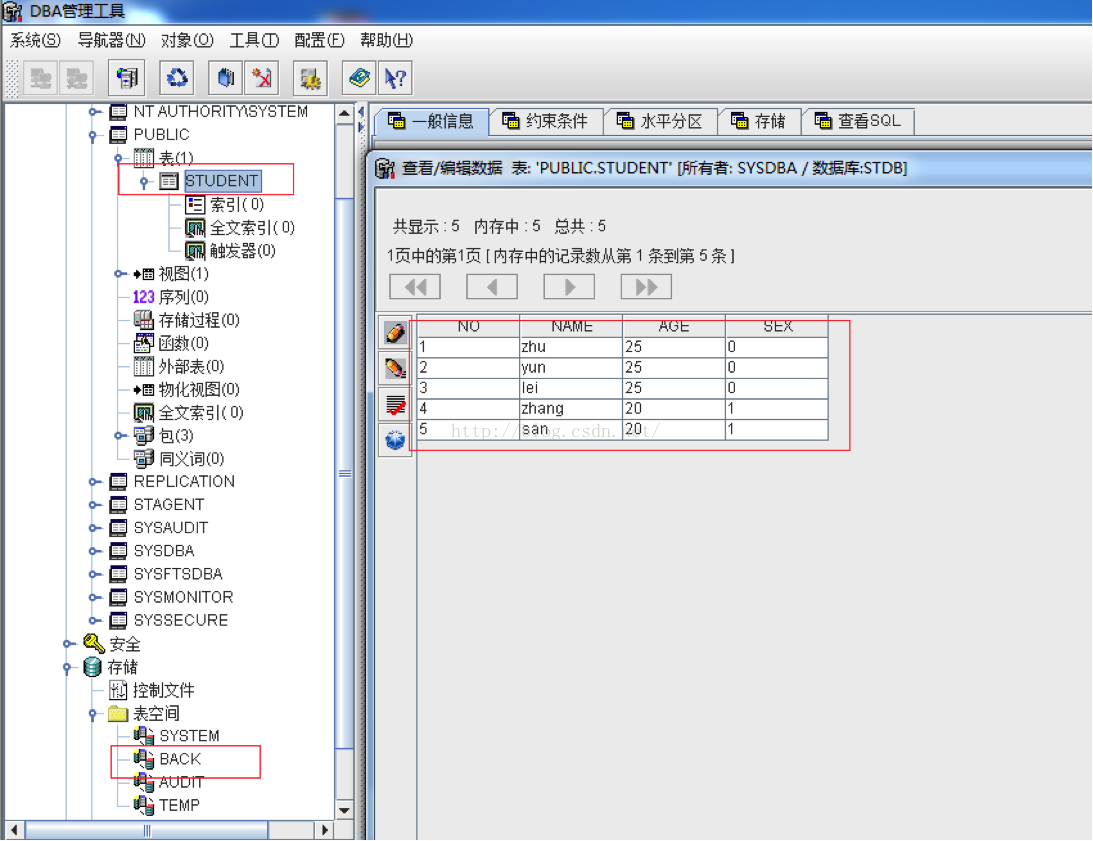This screenshot has height=841, width=1093.
Task: Click the refresh toolbar icon
Action: tap(177, 77)
